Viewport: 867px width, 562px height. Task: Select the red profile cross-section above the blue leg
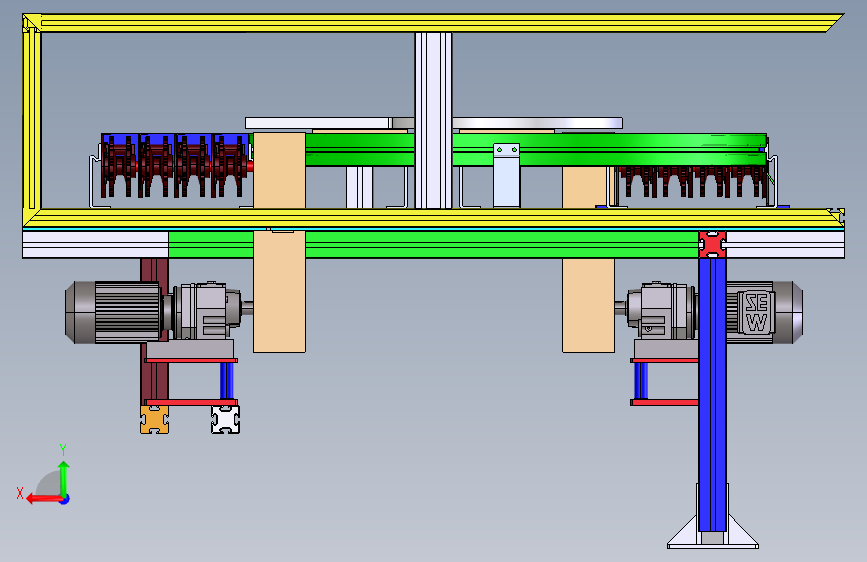point(713,244)
